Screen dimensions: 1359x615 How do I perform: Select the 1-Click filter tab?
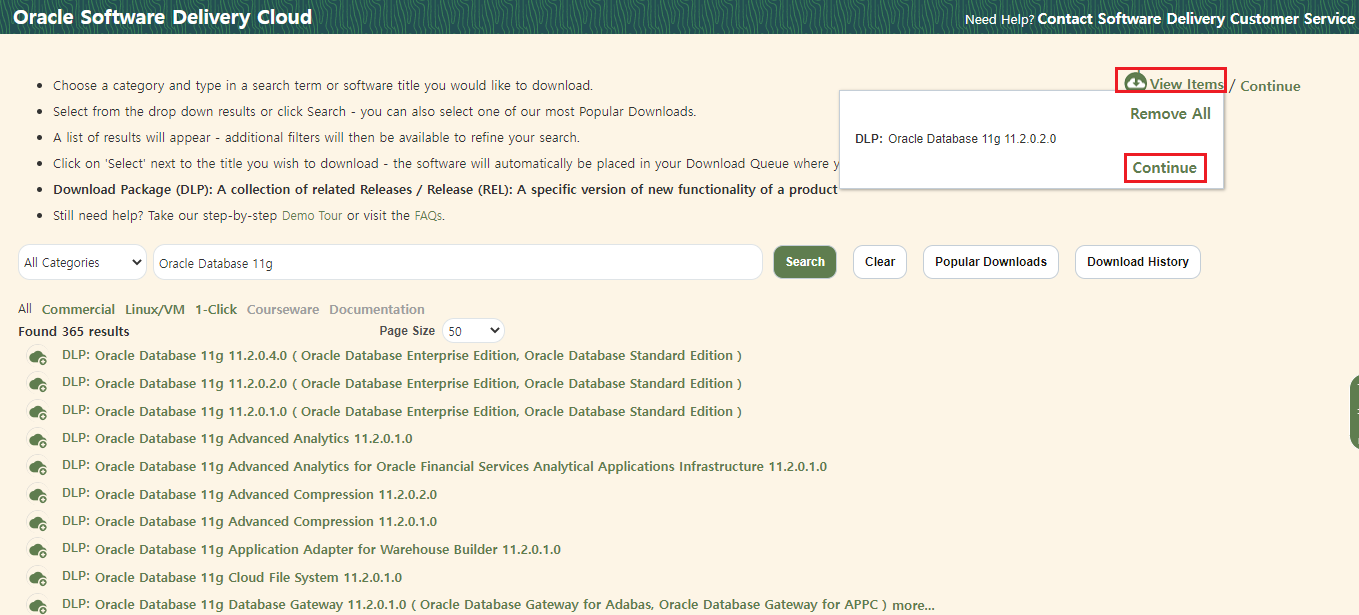[x=216, y=310]
